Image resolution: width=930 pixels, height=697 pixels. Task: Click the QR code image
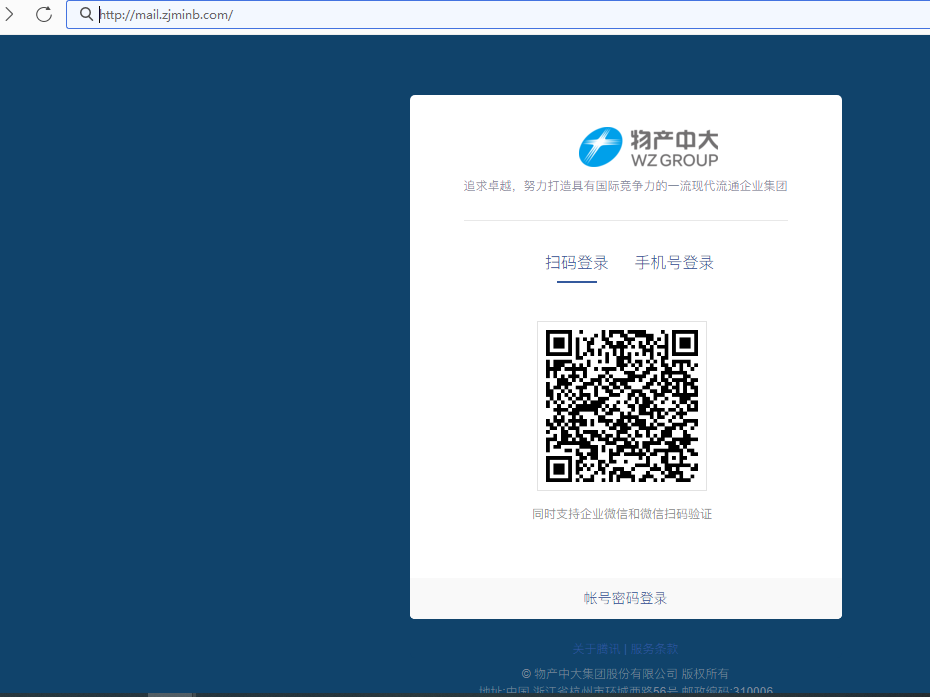[x=622, y=406]
